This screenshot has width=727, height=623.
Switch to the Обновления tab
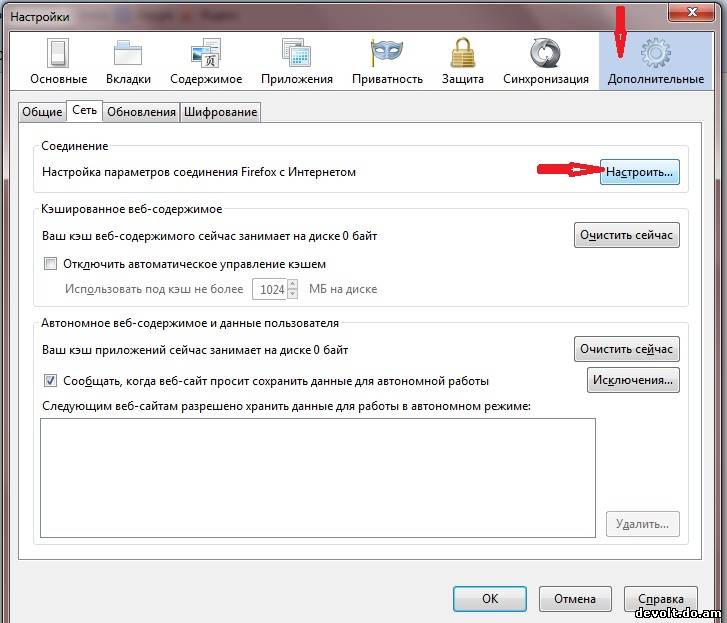pyautogui.click(x=141, y=112)
